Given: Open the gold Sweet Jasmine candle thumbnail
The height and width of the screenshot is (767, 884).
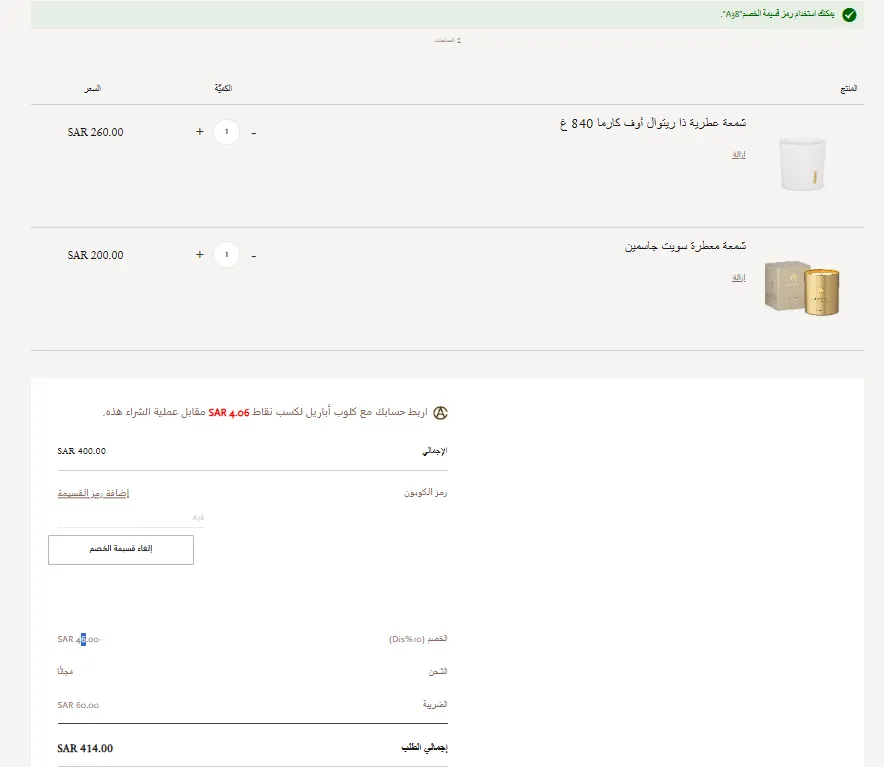Looking at the screenshot, I should tap(802, 288).
